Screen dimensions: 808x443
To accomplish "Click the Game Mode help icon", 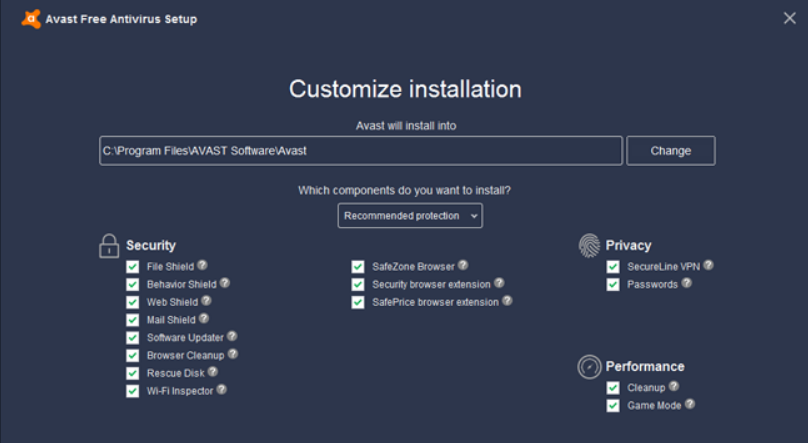I will pyautogui.click(x=690, y=404).
